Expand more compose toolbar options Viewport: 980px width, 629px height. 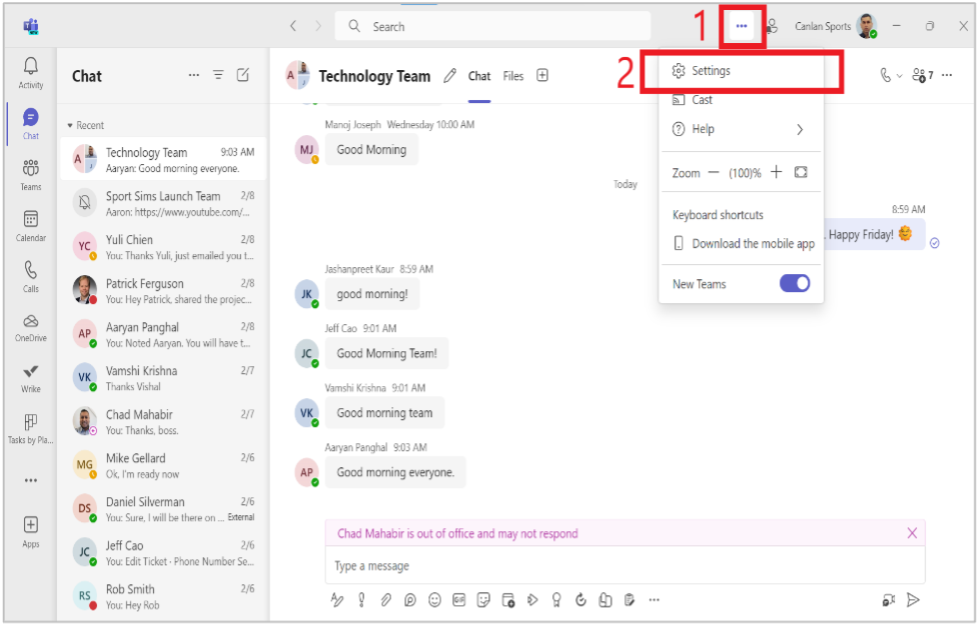click(654, 600)
